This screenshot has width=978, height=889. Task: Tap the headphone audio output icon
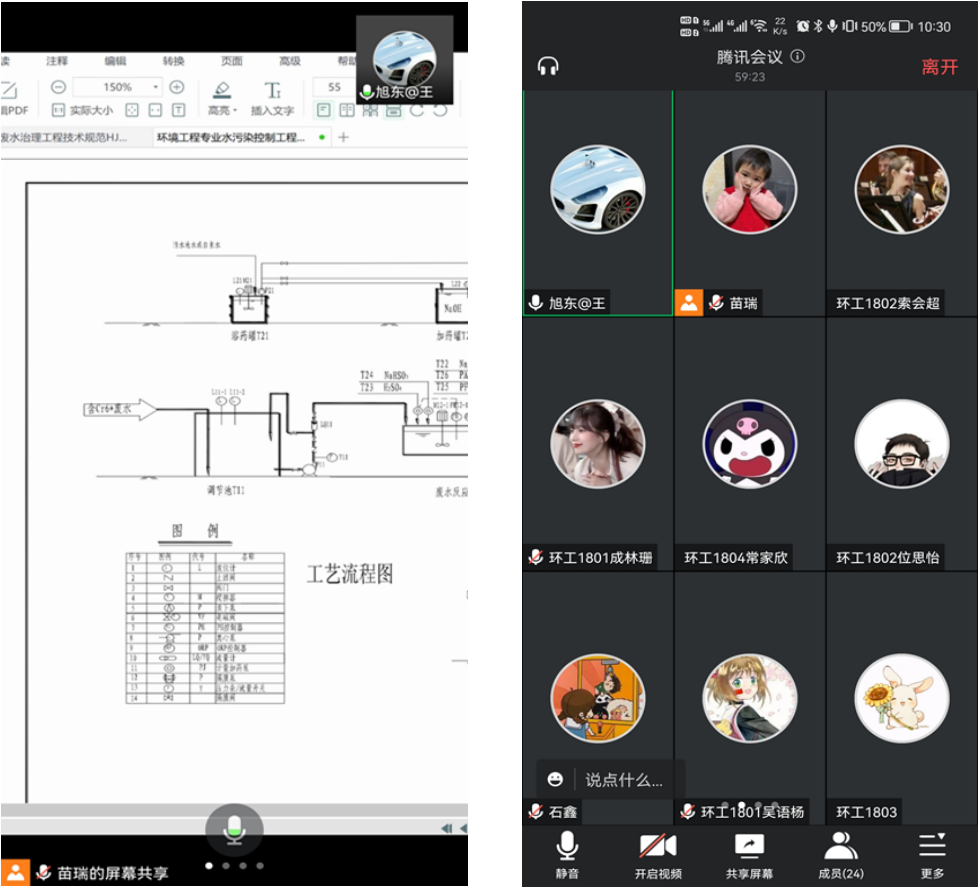point(548,67)
